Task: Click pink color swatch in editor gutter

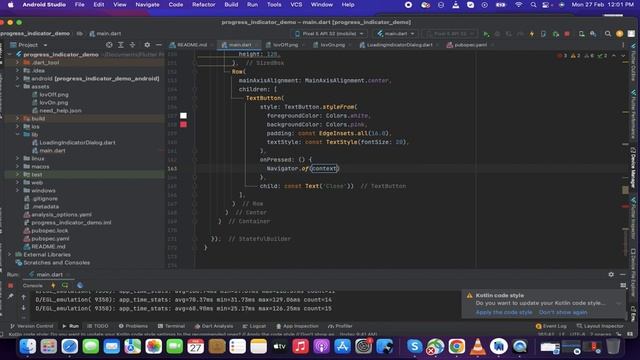Action: [x=183, y=124]
